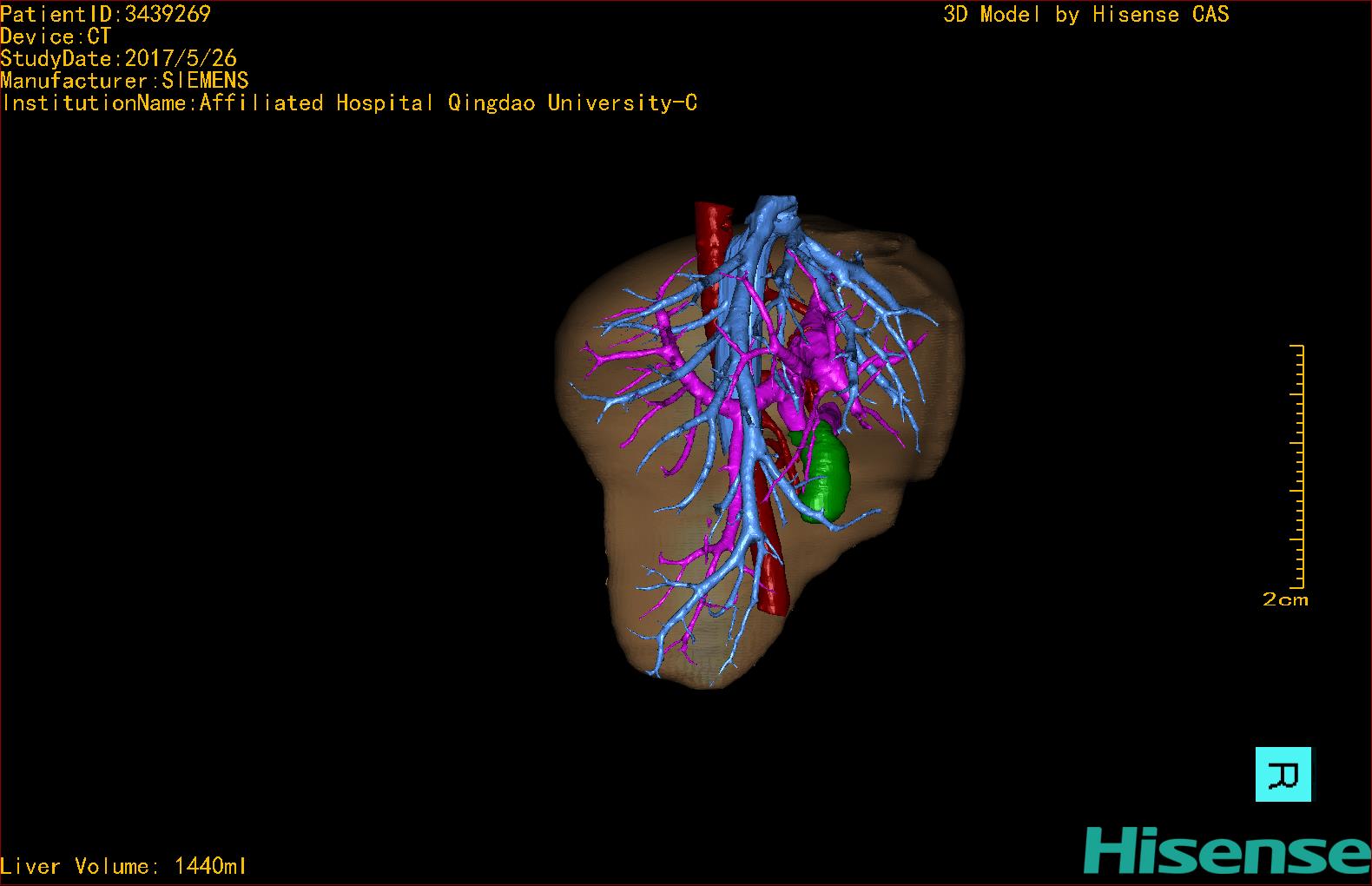Click the vertical yellow scale ruler
This screenshot has width=1372, height=886.
pyautogui.click(x=1297, y=466)
